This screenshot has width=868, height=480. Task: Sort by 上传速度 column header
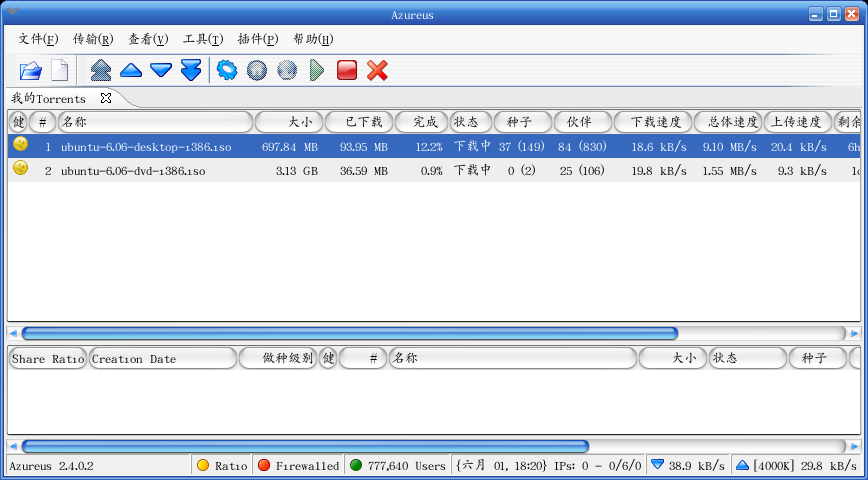click(x=798, y=122)
